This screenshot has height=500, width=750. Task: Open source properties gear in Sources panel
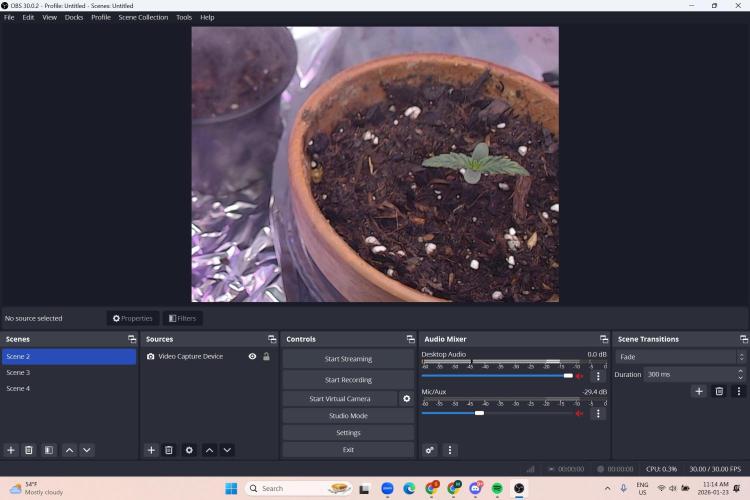189,450
